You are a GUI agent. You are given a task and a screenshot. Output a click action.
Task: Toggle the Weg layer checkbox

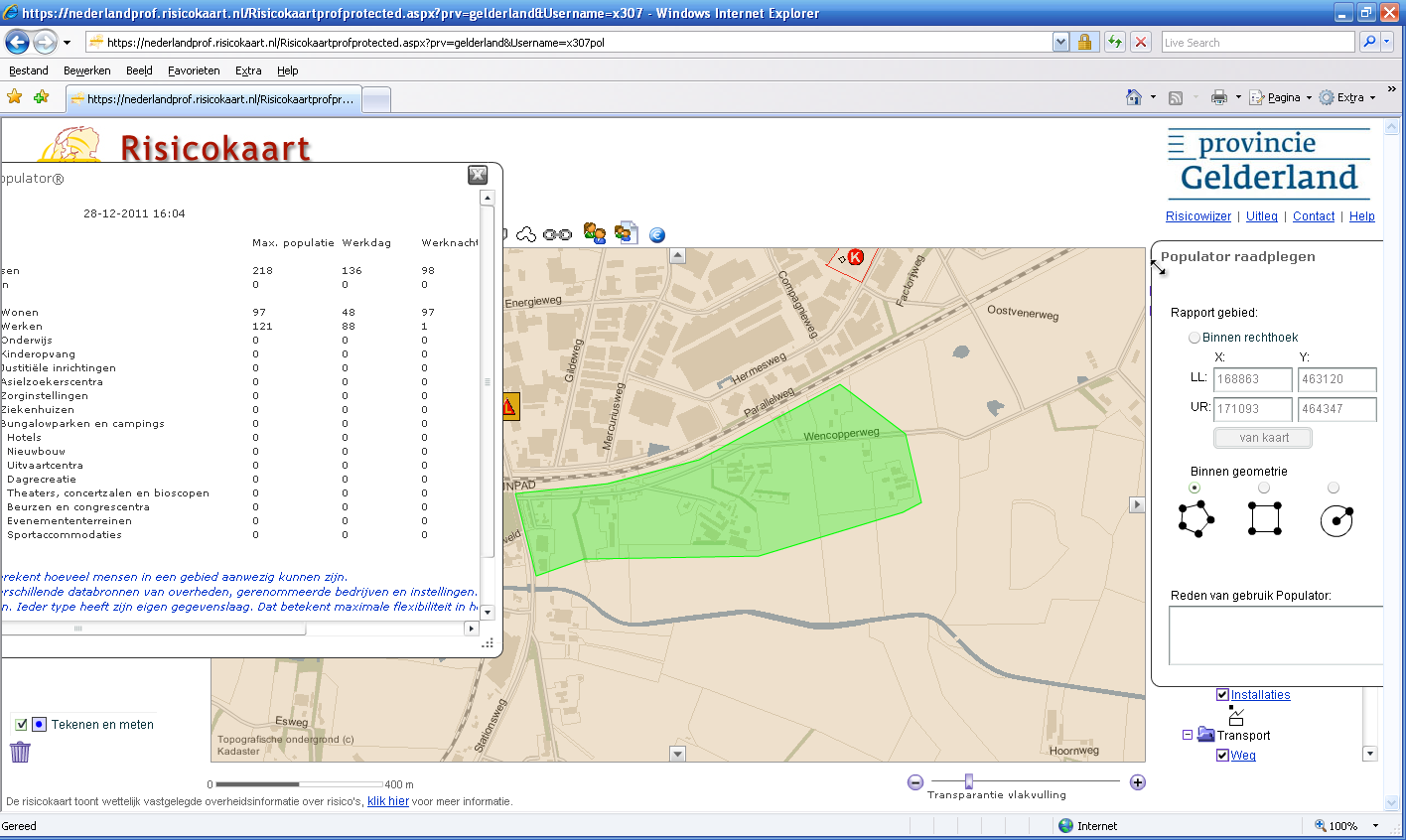click(1223, 756)
